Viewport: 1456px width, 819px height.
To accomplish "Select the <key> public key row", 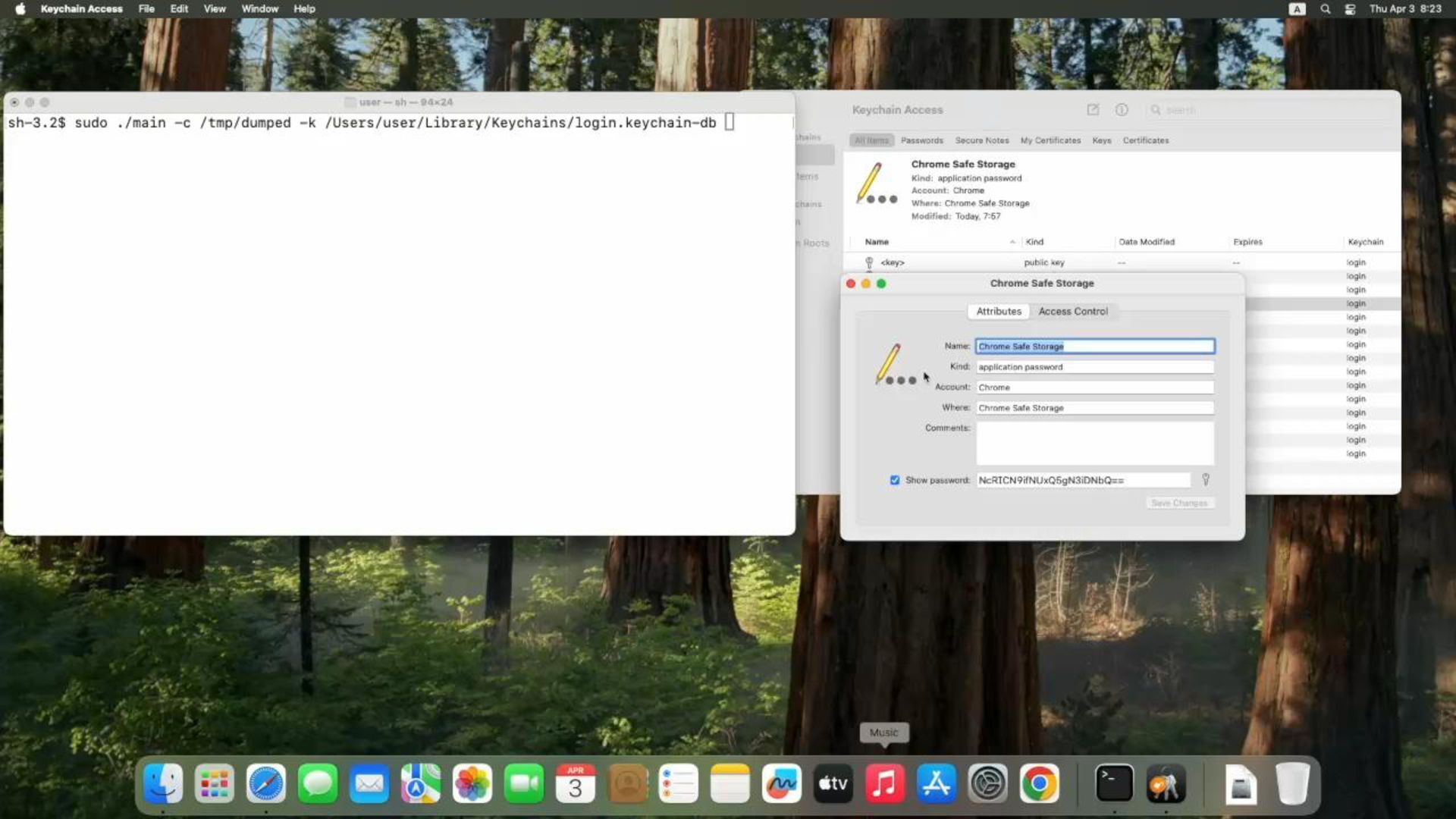I will (x=1121, y=262).
